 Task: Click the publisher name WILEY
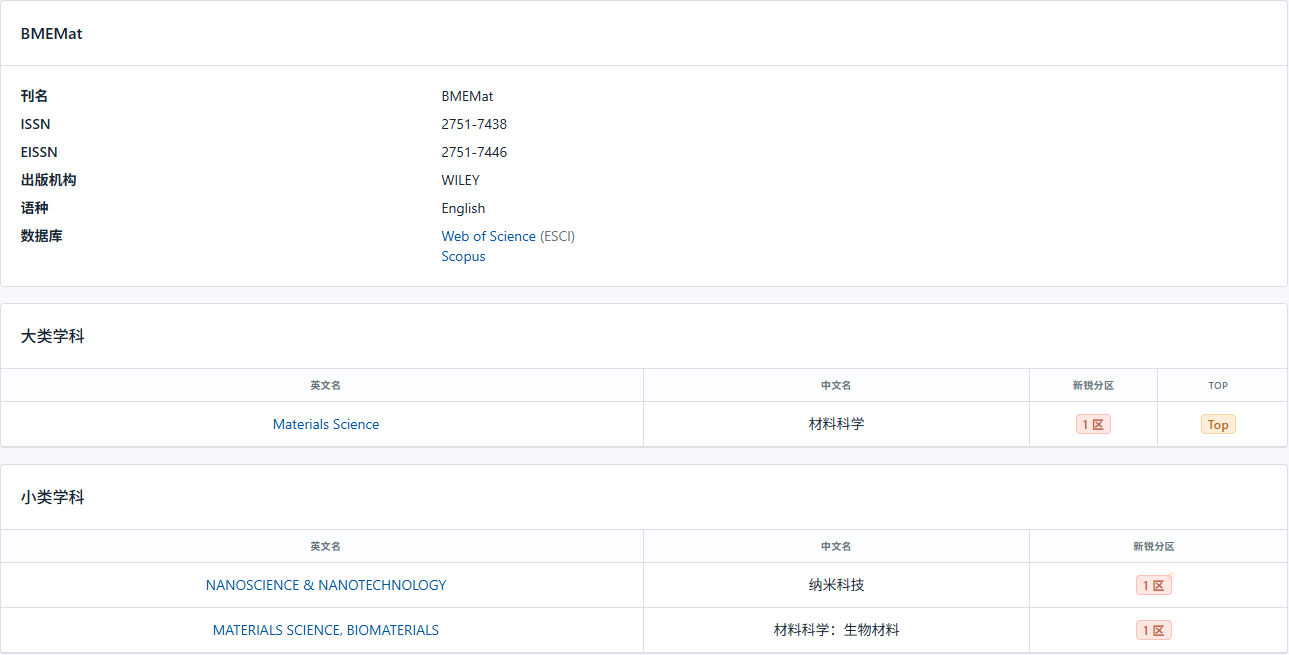pos(460,180)
